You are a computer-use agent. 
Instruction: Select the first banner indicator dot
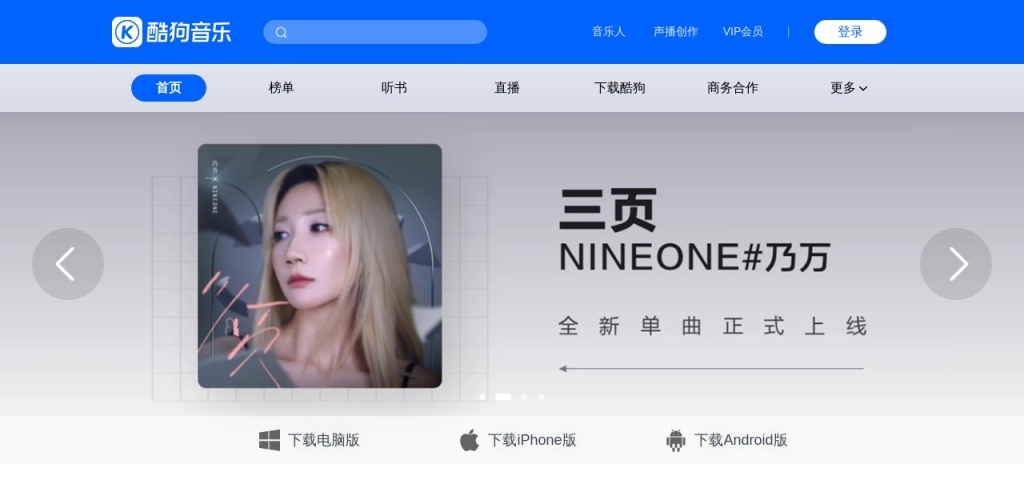point(483,396)
